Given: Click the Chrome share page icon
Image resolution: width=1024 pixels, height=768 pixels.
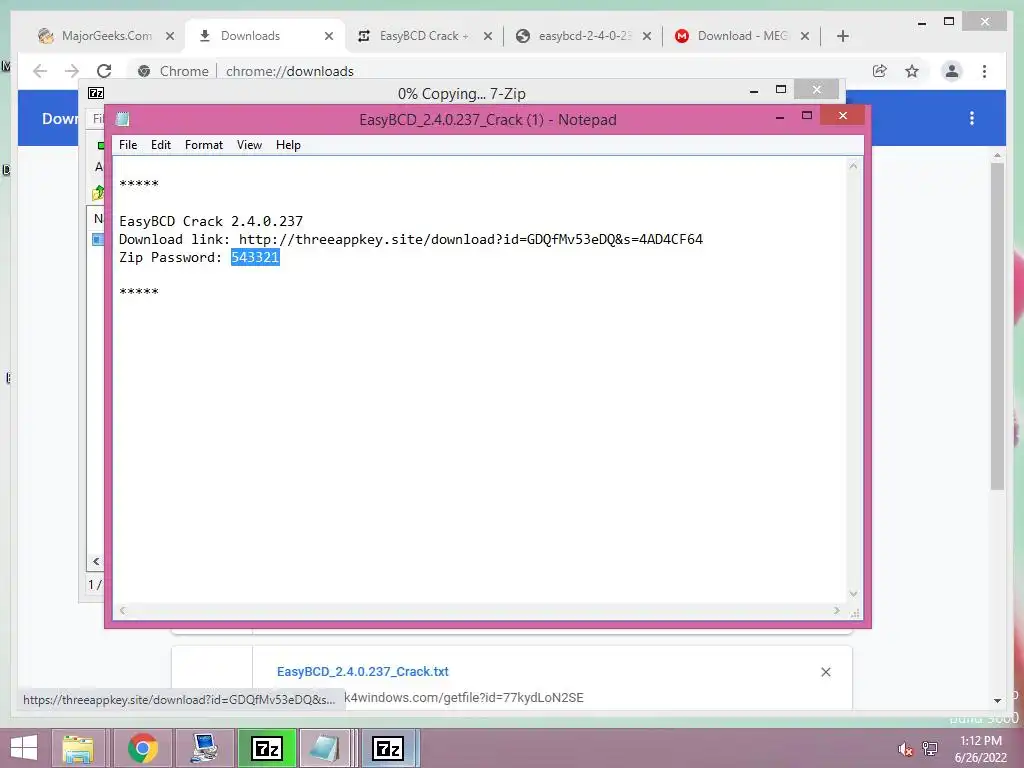Looking at the screenshot, I should point(880,71).
